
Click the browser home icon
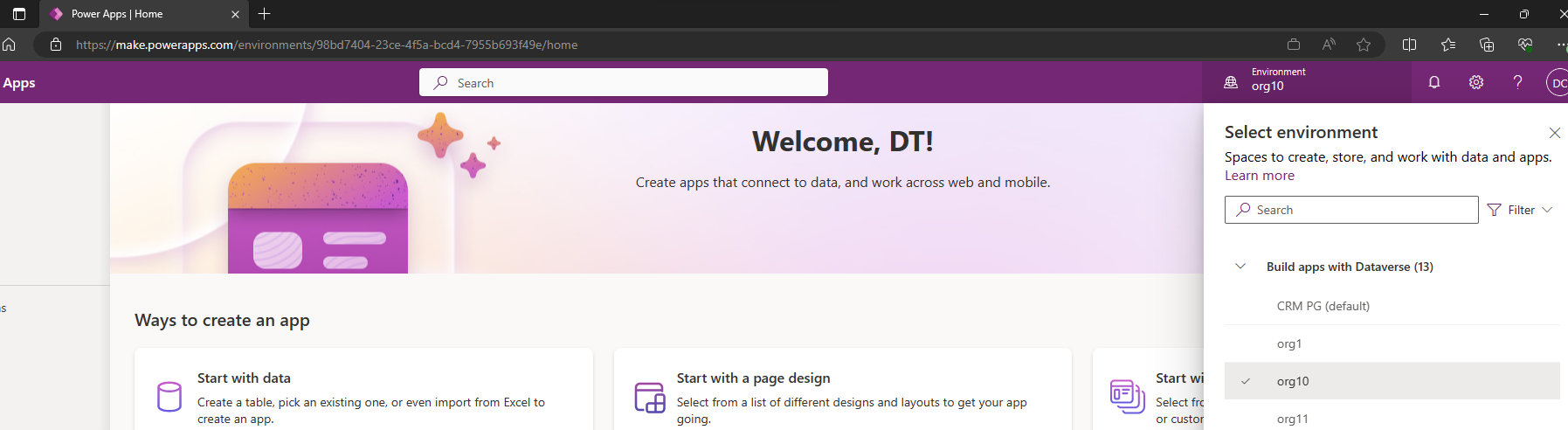pos(10,45)
